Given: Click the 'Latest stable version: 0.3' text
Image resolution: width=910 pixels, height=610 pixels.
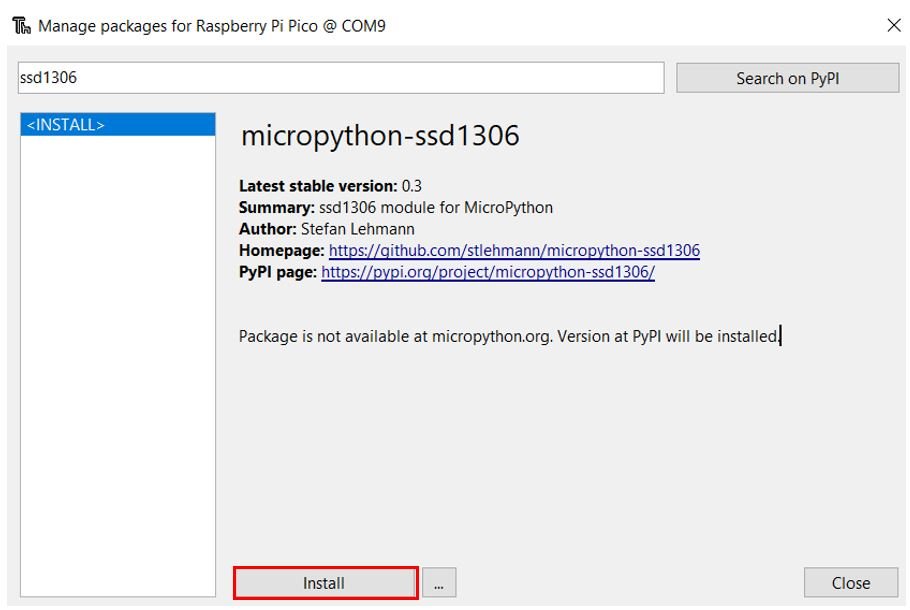Looking at the screenshot, I should pyautogui.click(x=330, y=186).
